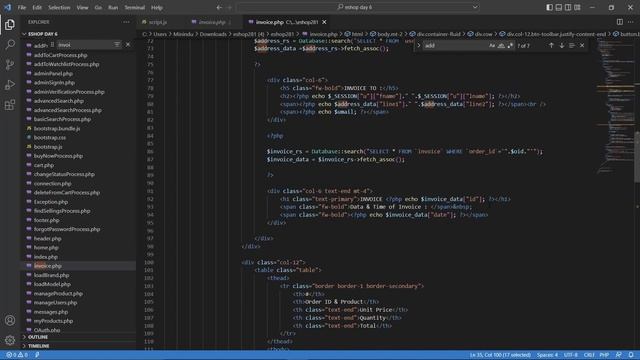Toggle Use Regular Expression in find widget
This screenshot has width=640, height=360.
coord(510,46)
